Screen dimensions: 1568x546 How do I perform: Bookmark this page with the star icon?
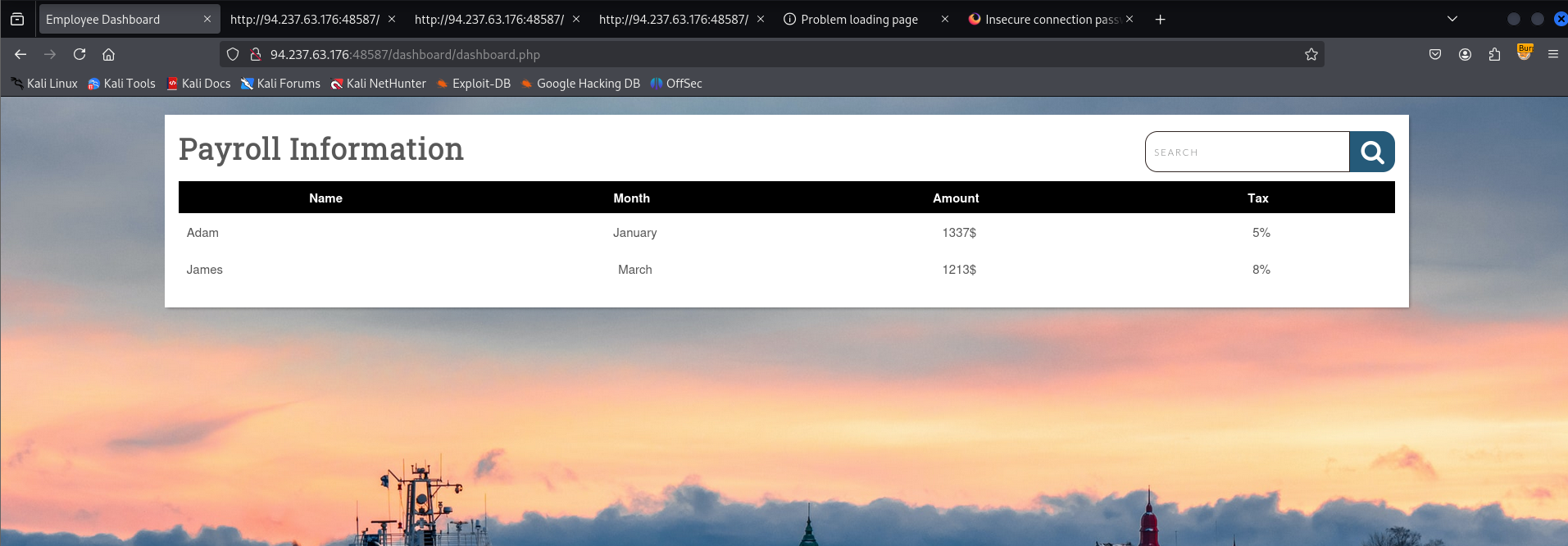click(1311, 54)
